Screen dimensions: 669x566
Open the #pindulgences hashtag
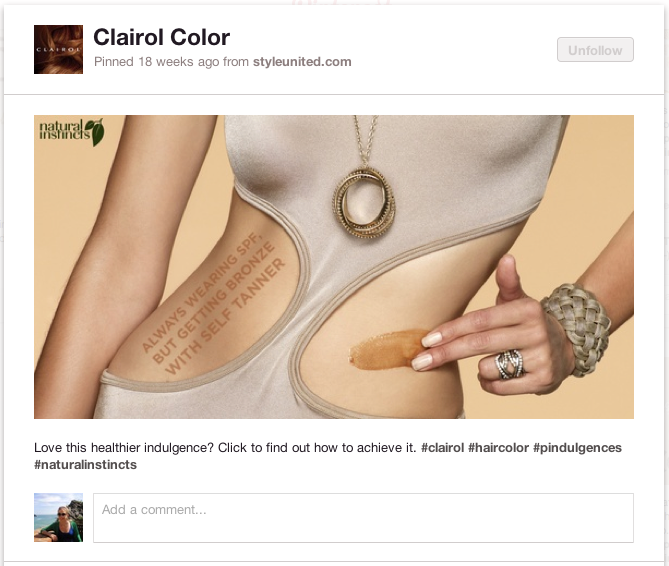(577, 448)
